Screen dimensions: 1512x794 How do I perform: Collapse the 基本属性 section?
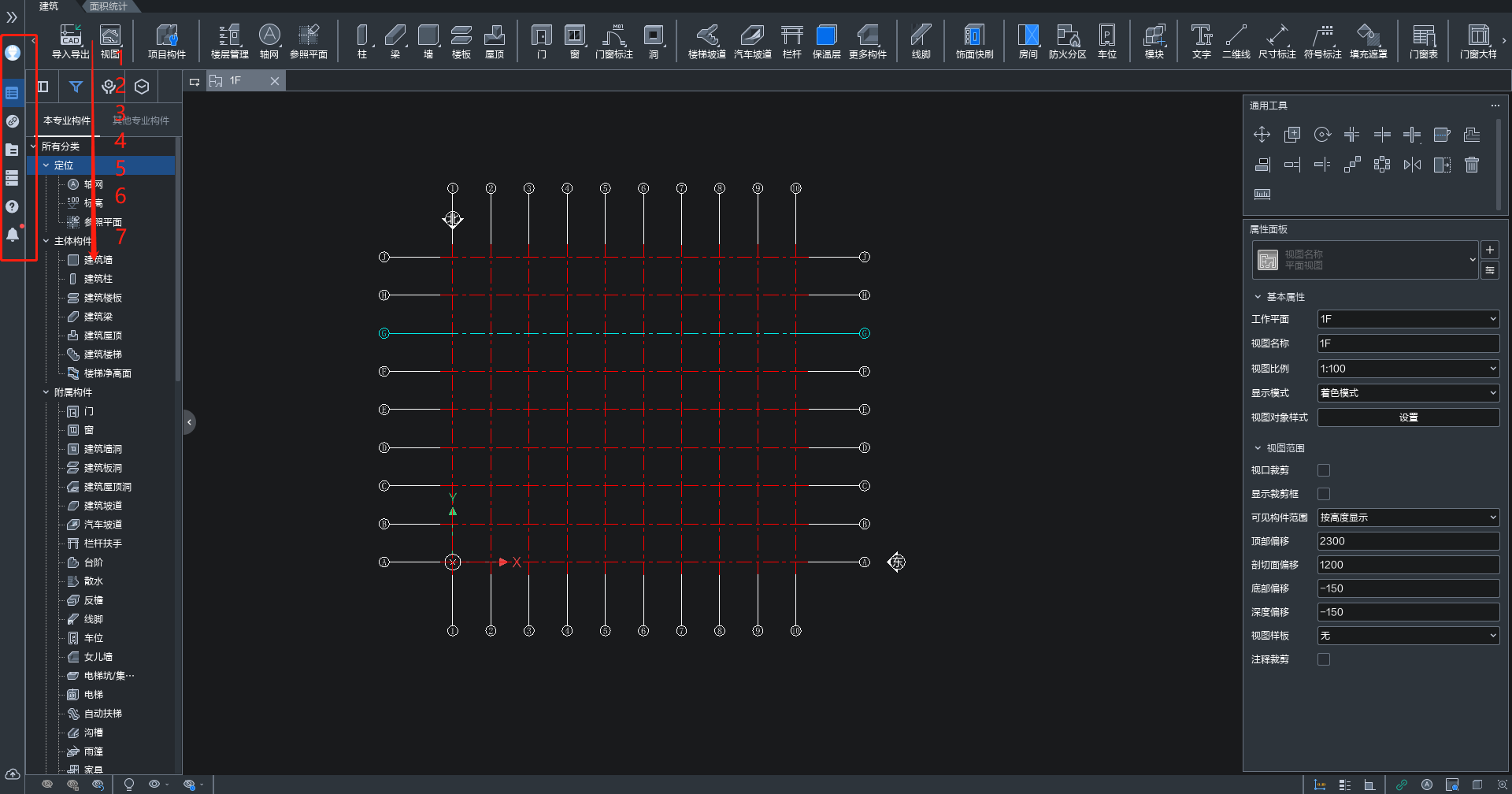[x=1258, y=297]
